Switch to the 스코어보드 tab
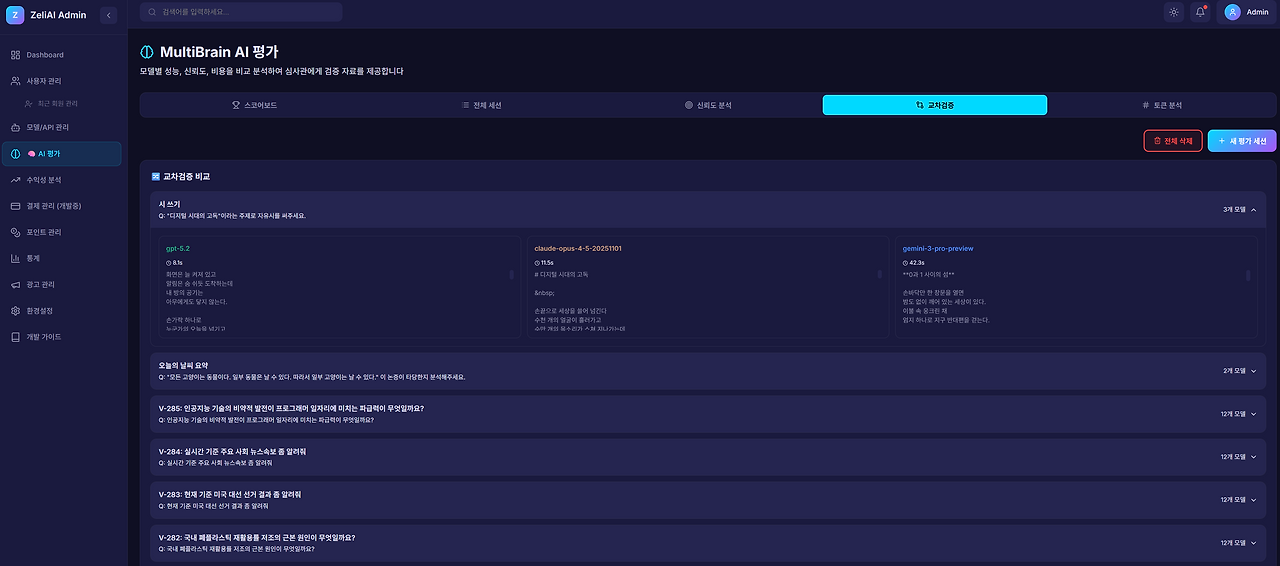The image size is (1280, 566). tap(254, 105)
